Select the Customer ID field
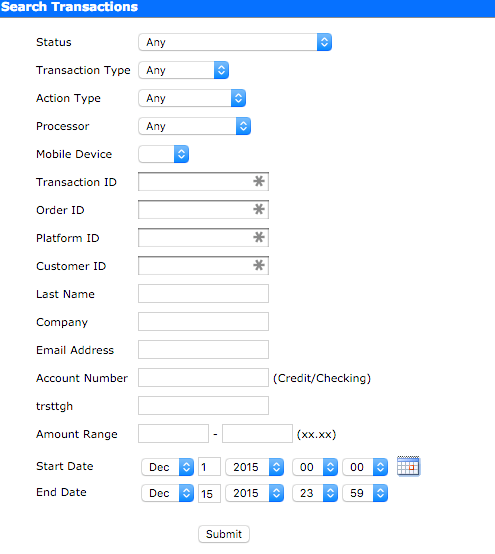495x554 pixels. (x=204, y=265)
